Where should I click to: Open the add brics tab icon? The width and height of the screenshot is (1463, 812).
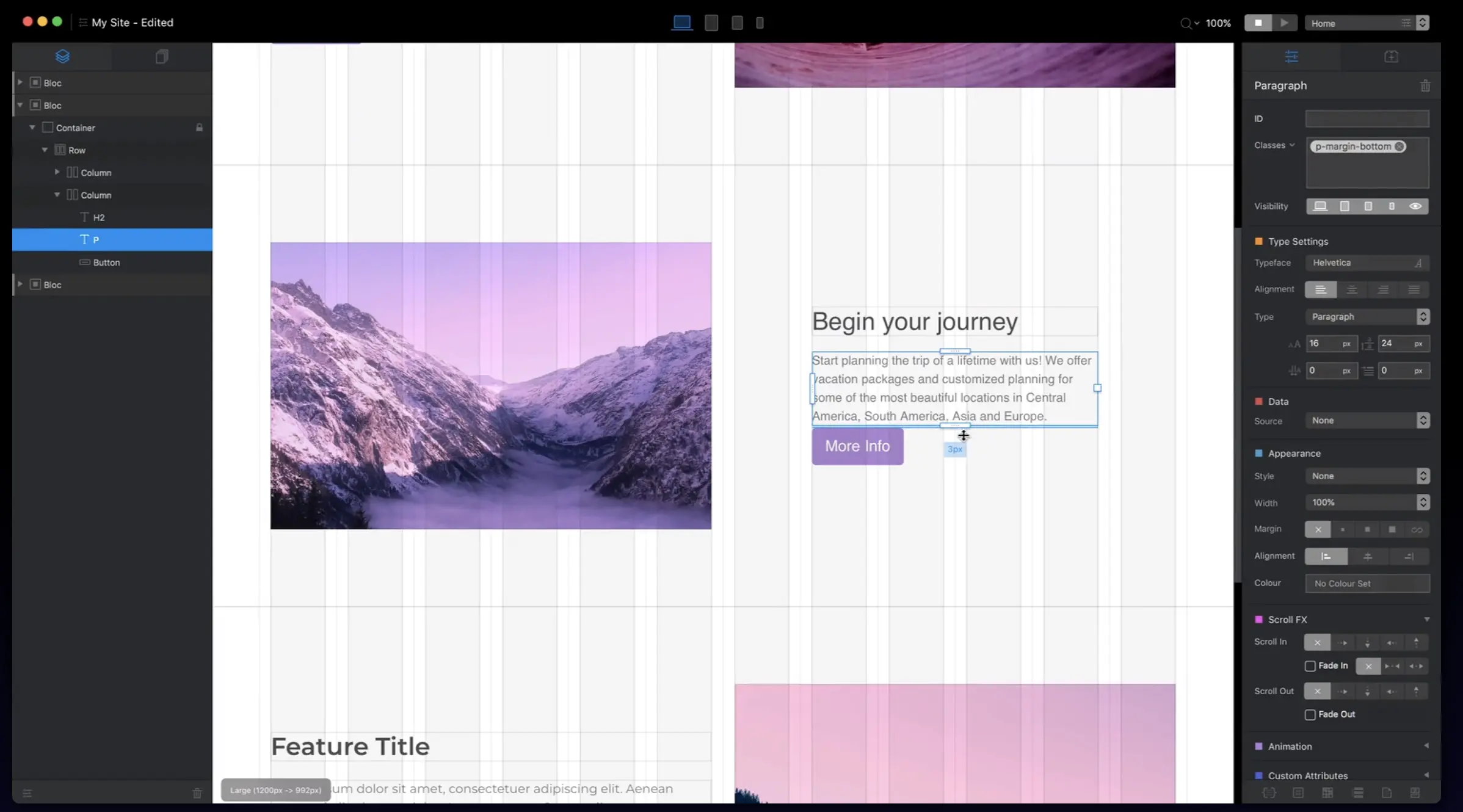pyautogui.click(x=1391, y=57)
